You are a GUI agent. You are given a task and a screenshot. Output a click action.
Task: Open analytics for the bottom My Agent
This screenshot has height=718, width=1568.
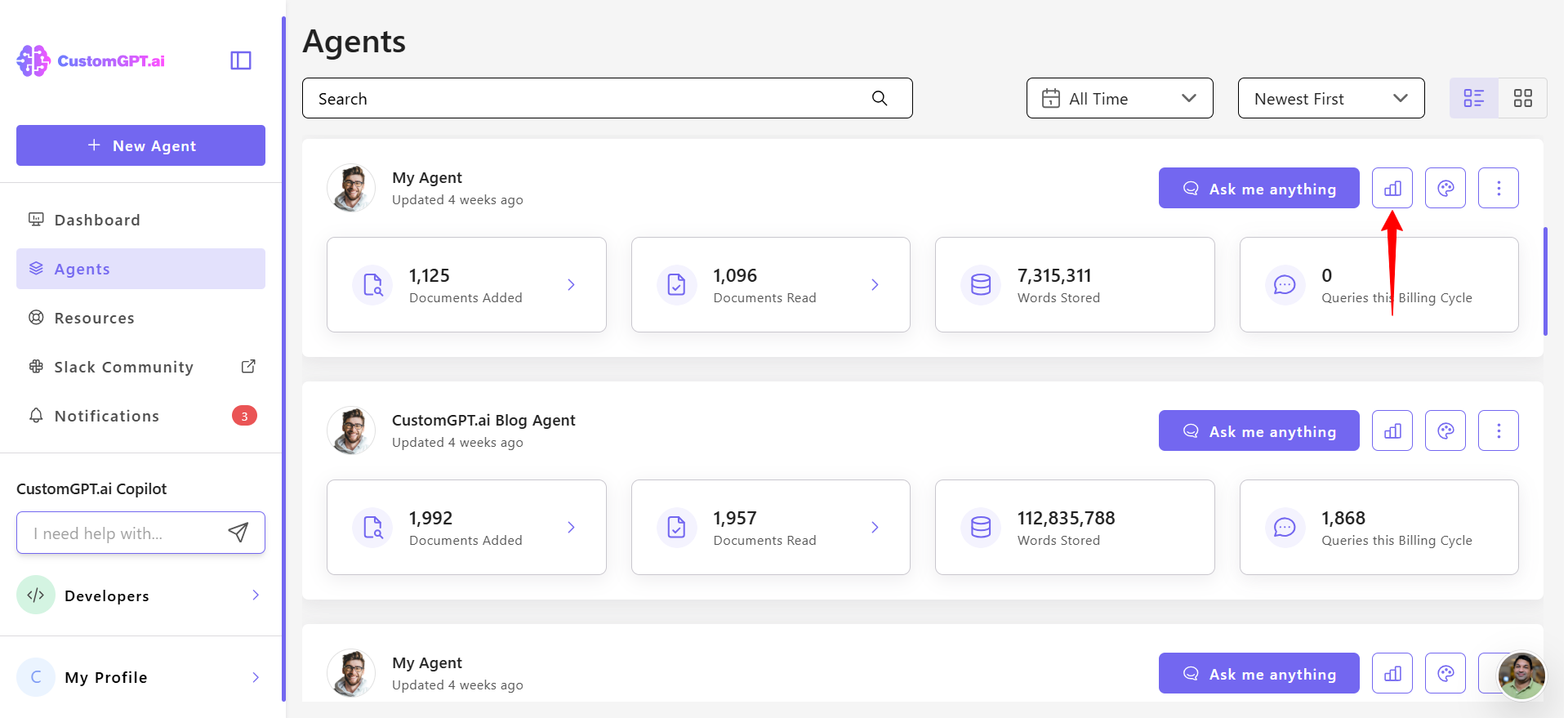click(1392, 673)
